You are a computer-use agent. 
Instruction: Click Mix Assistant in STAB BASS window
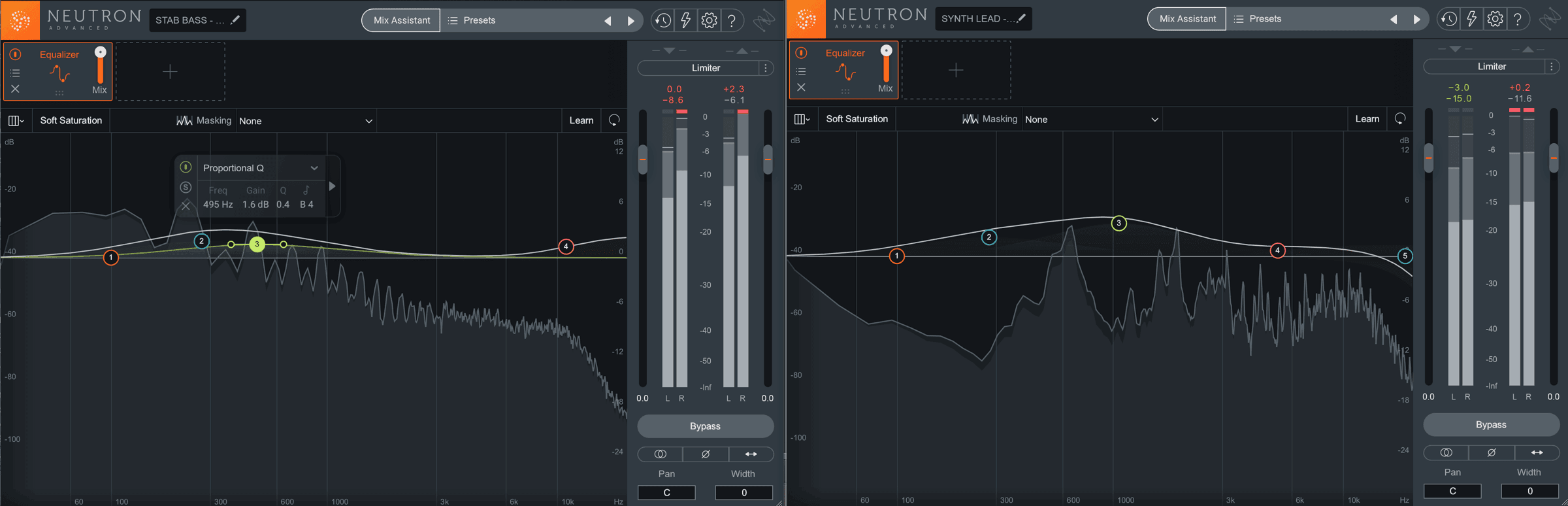coord(401,20)
